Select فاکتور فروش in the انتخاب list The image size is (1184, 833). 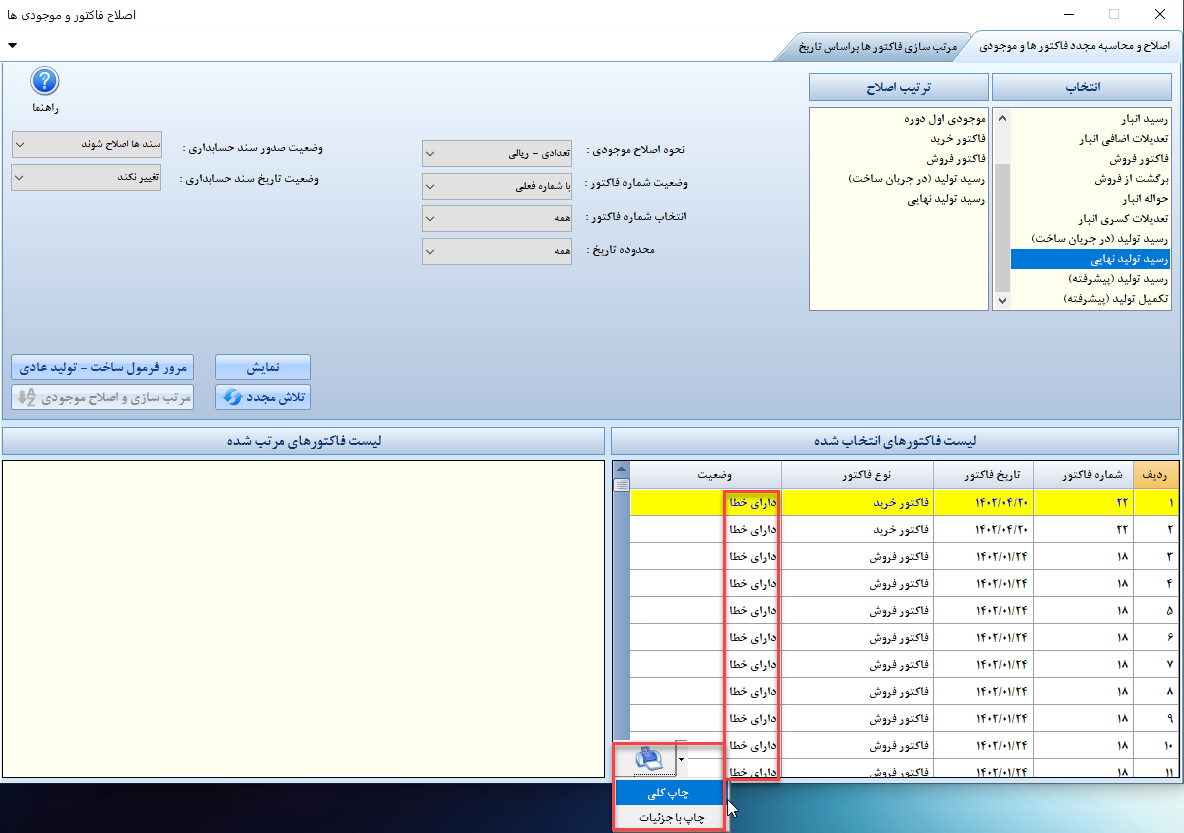(1090, 159)
